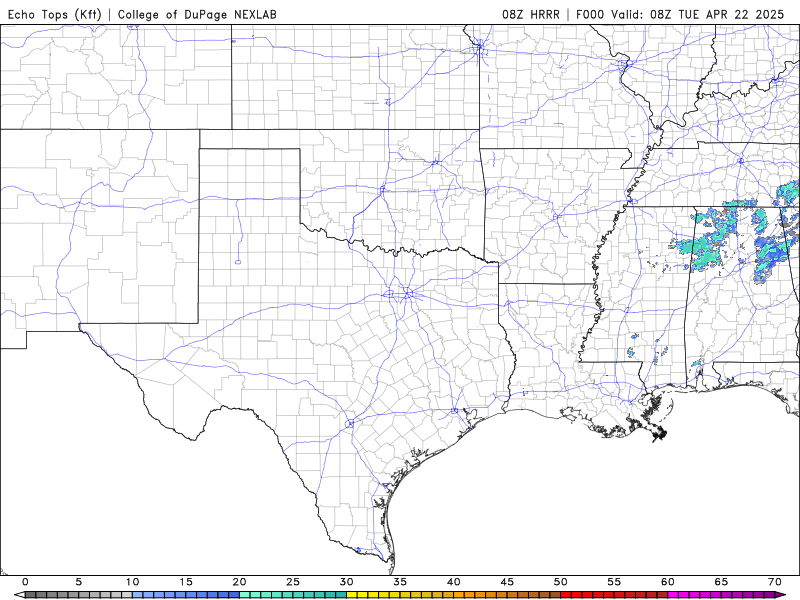Select the magenta band of the color scale

click(x=721, y=595)
